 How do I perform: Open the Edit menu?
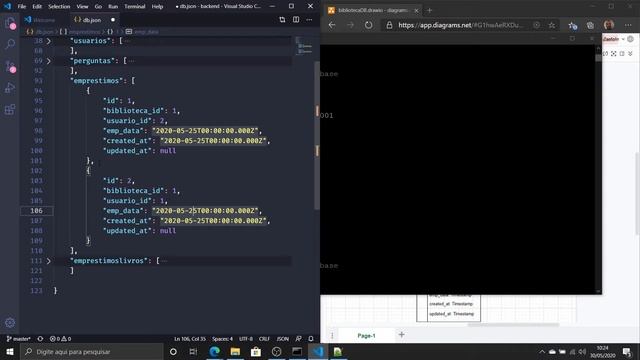tap(37, 7)
